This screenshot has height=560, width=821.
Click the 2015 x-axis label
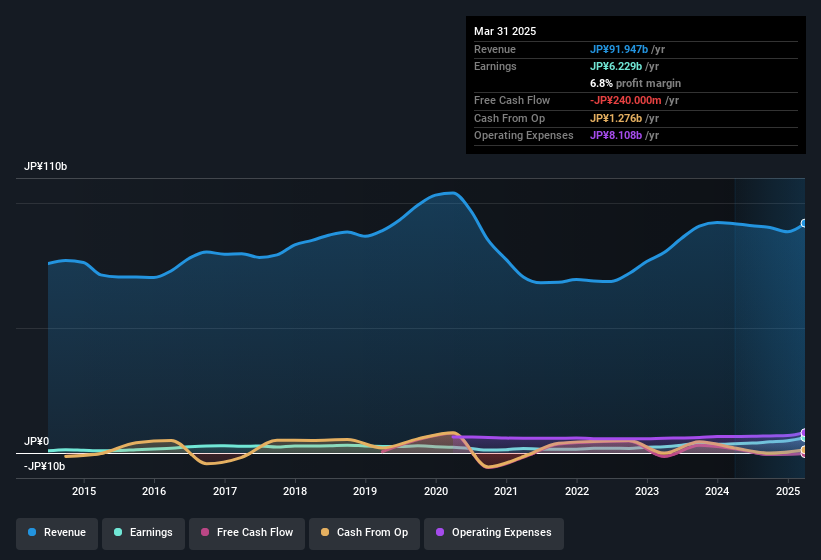[84, 491]
